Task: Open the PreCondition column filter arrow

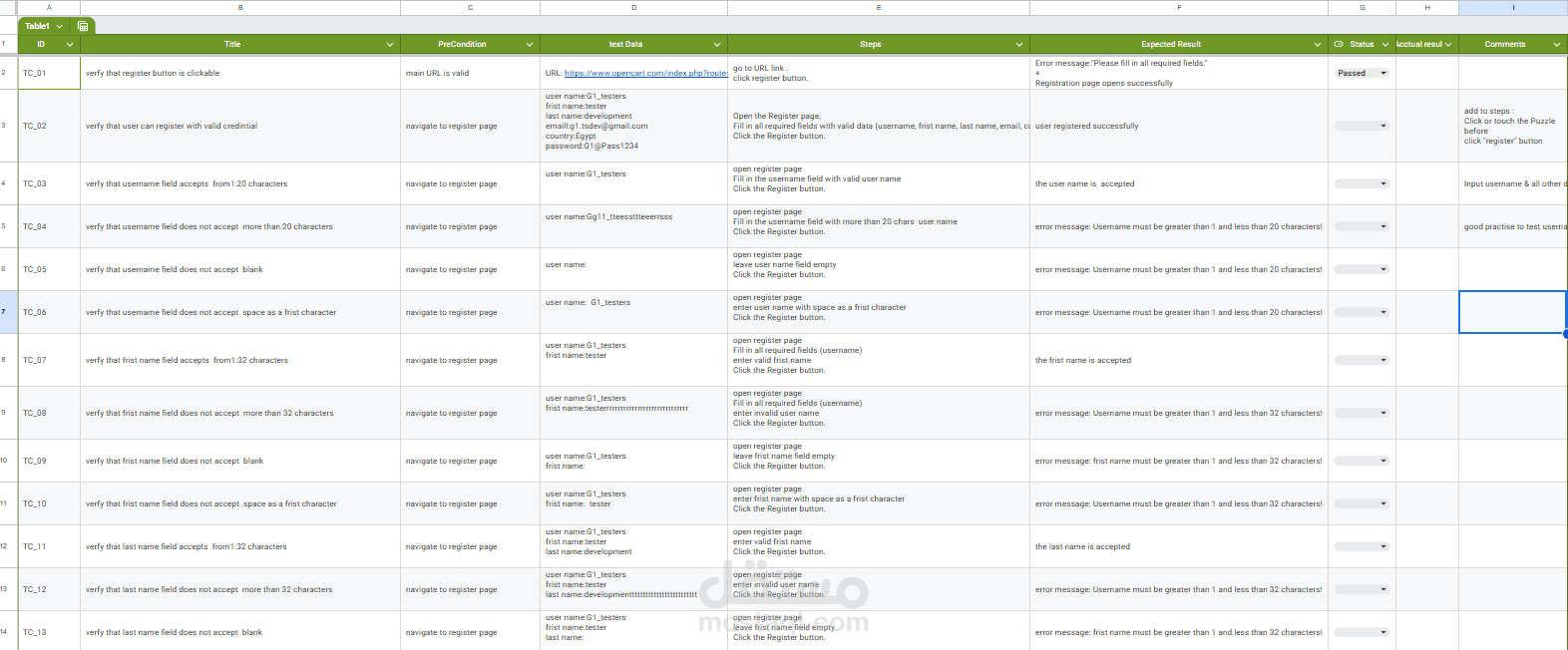Action: [530, 44]
